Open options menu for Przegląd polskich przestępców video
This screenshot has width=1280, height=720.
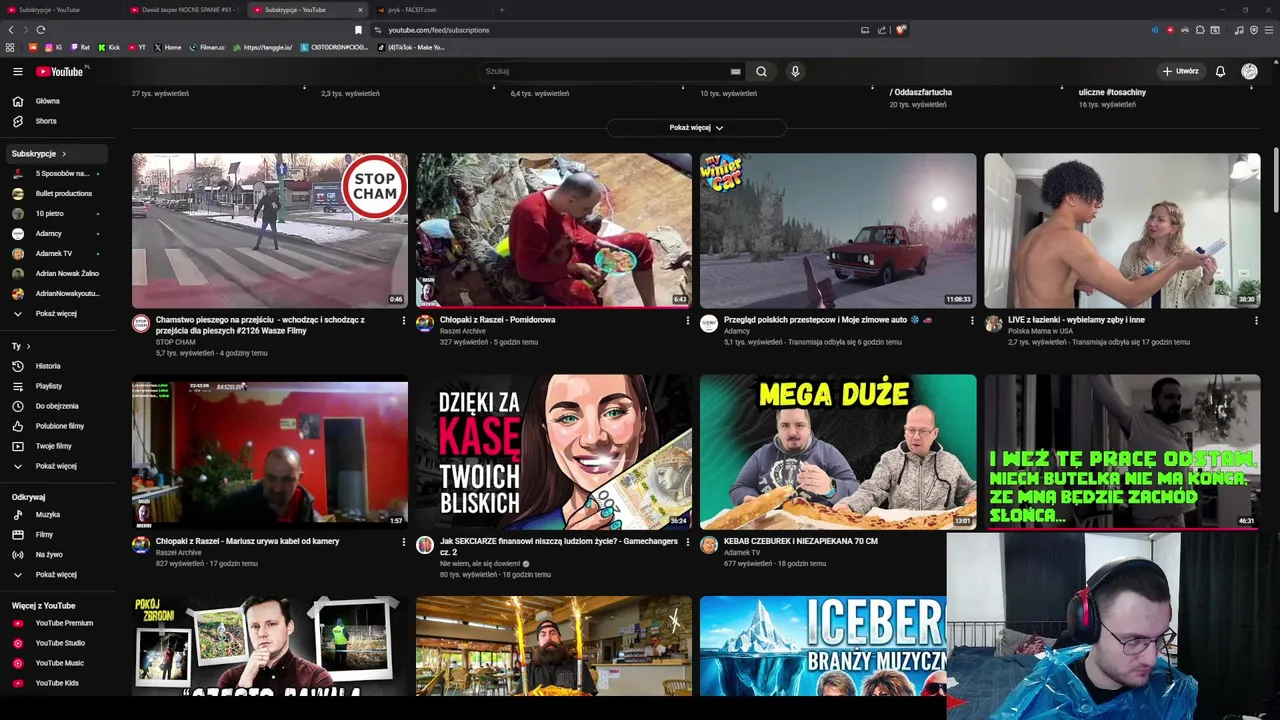(972, 321)
